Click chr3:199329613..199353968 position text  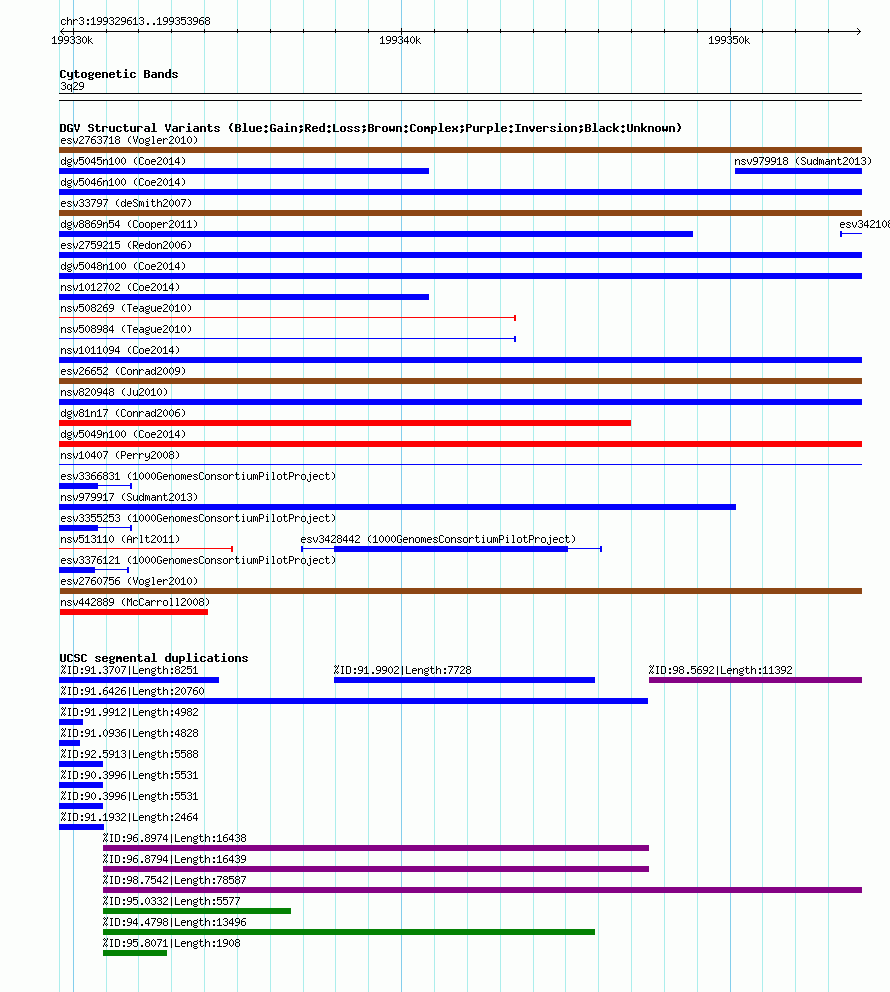click(x=135, y=21)
